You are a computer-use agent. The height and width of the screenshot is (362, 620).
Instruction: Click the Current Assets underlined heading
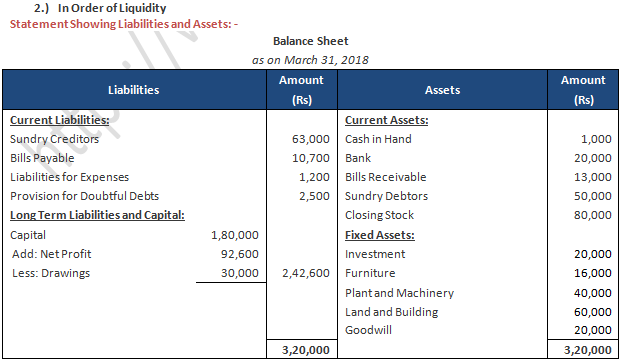coord(386,120)
